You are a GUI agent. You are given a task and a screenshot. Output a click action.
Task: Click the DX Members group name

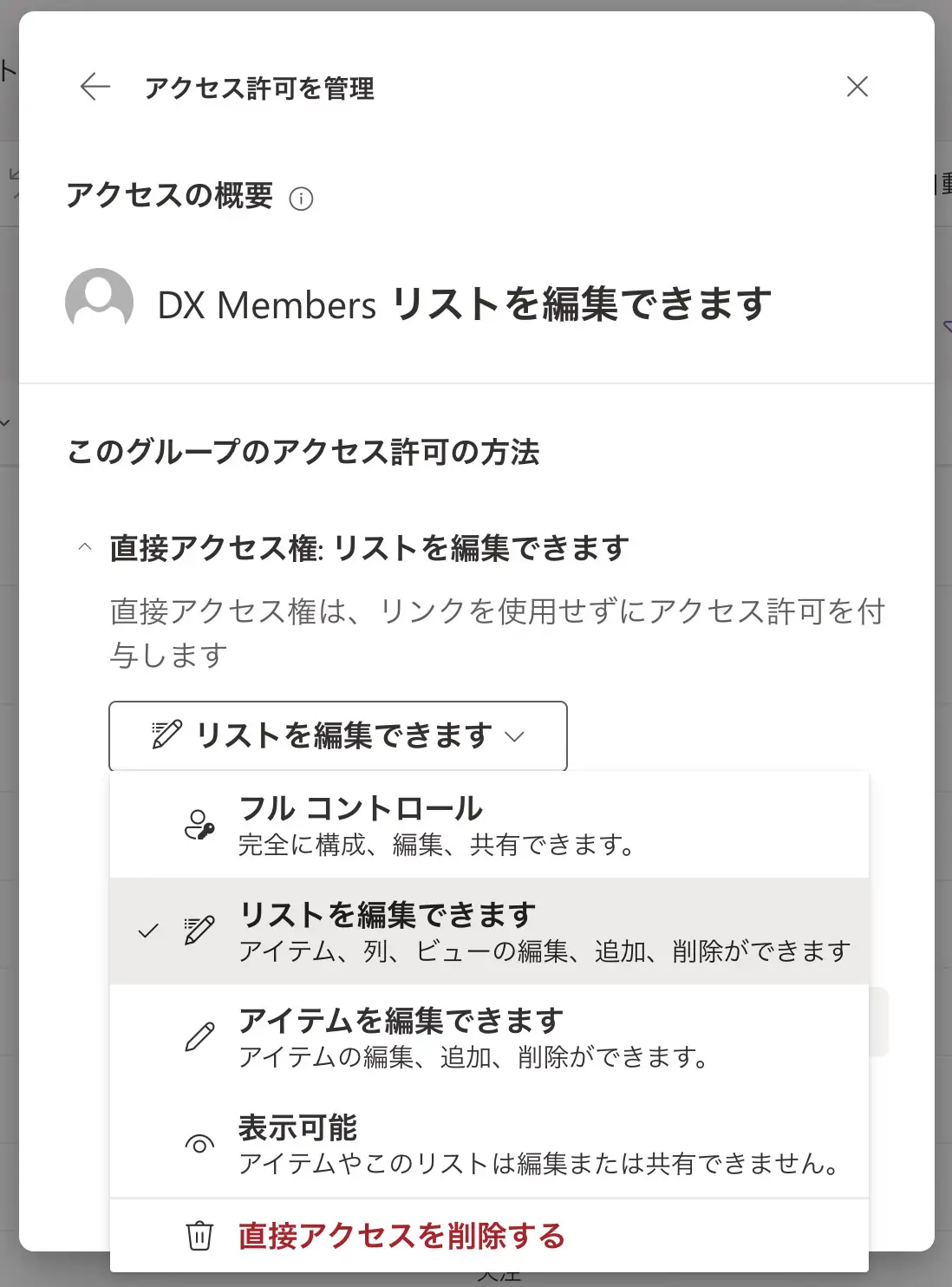point(267,305)
